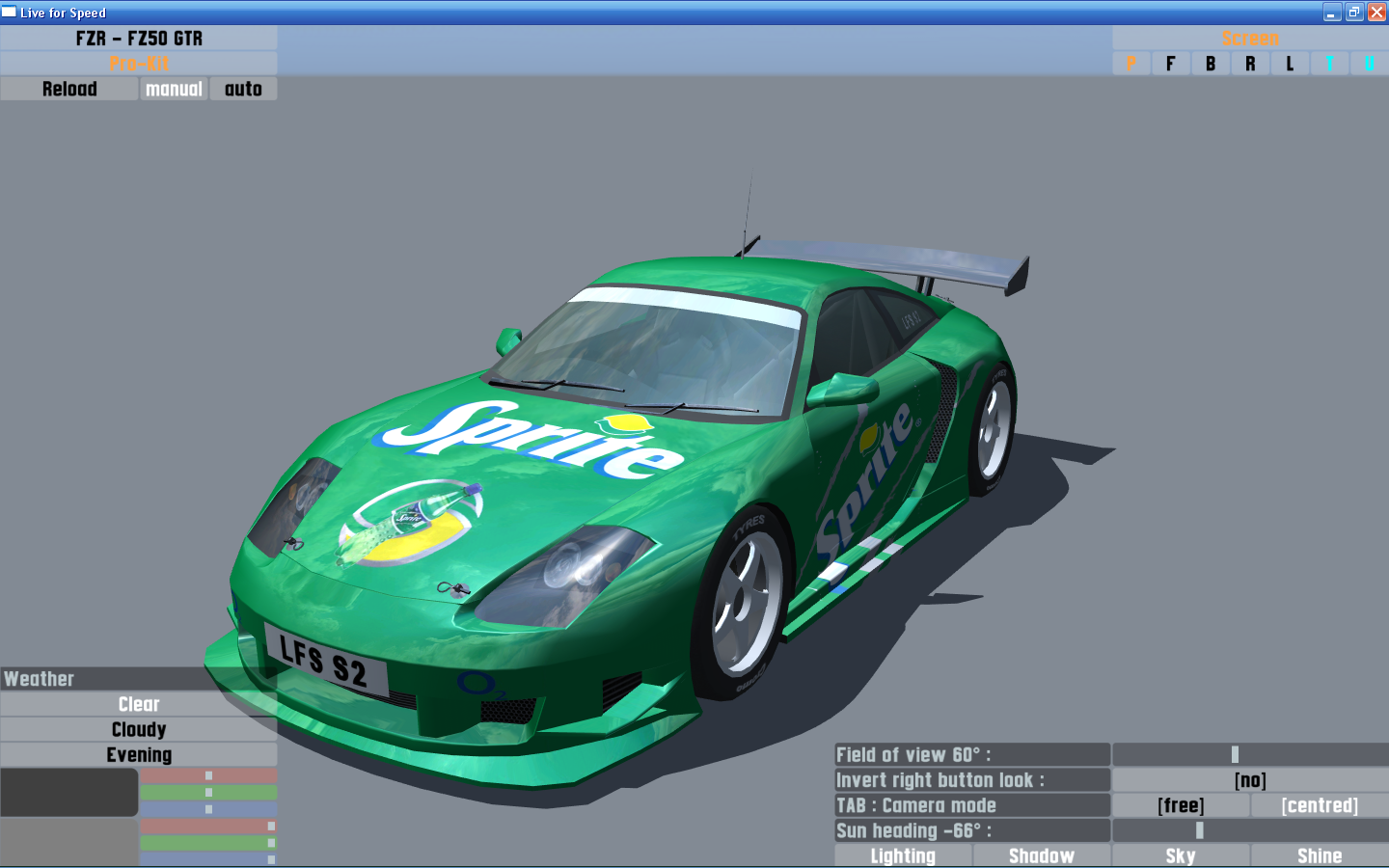Viewport: 1389px width, 868px height.
Task: Set camera mode to [free]
Action: pos(1181,804)
